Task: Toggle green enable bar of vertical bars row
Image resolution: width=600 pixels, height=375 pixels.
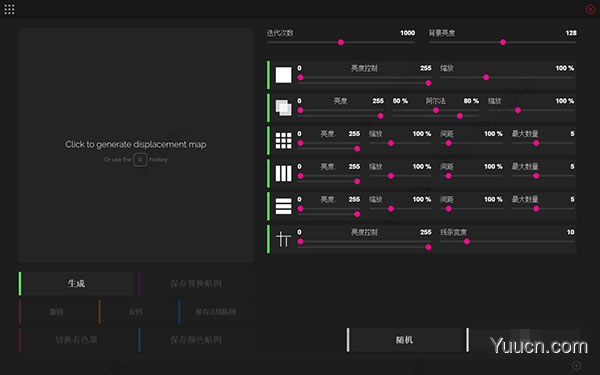Action: pos(268,173)
